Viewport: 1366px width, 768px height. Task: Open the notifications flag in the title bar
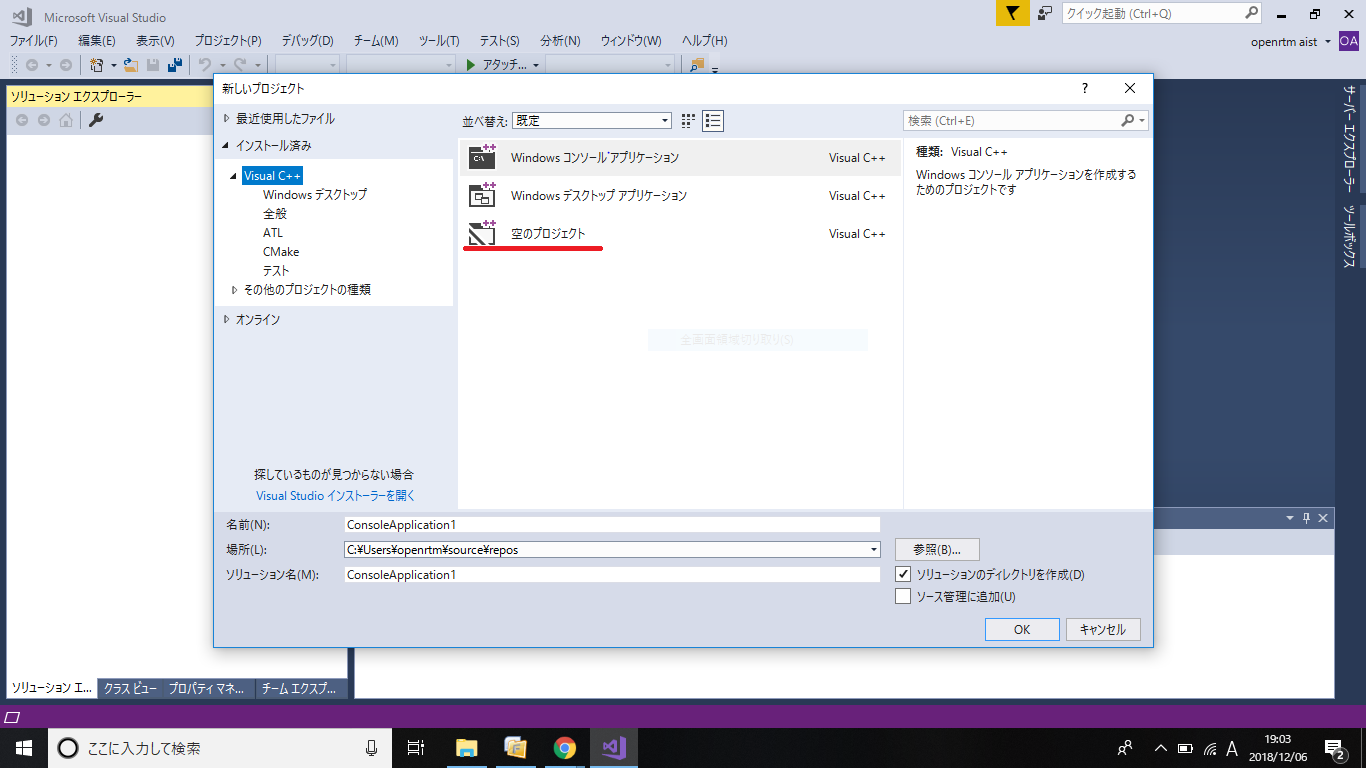(x=1012, y=13)
